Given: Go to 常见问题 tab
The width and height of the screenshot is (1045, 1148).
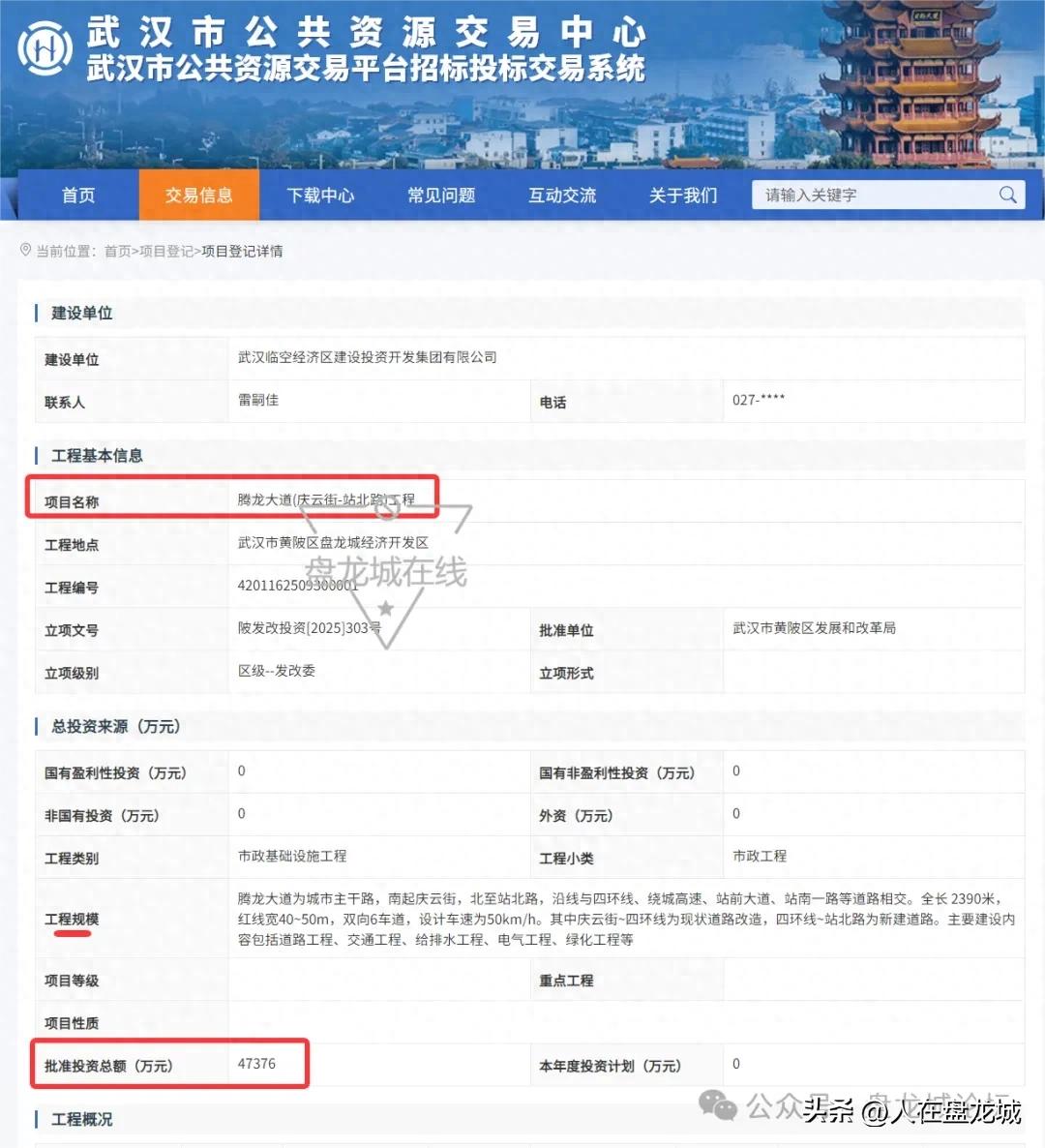Looking at the screenshot, I should pyautogui.click(x=441, y=195).
